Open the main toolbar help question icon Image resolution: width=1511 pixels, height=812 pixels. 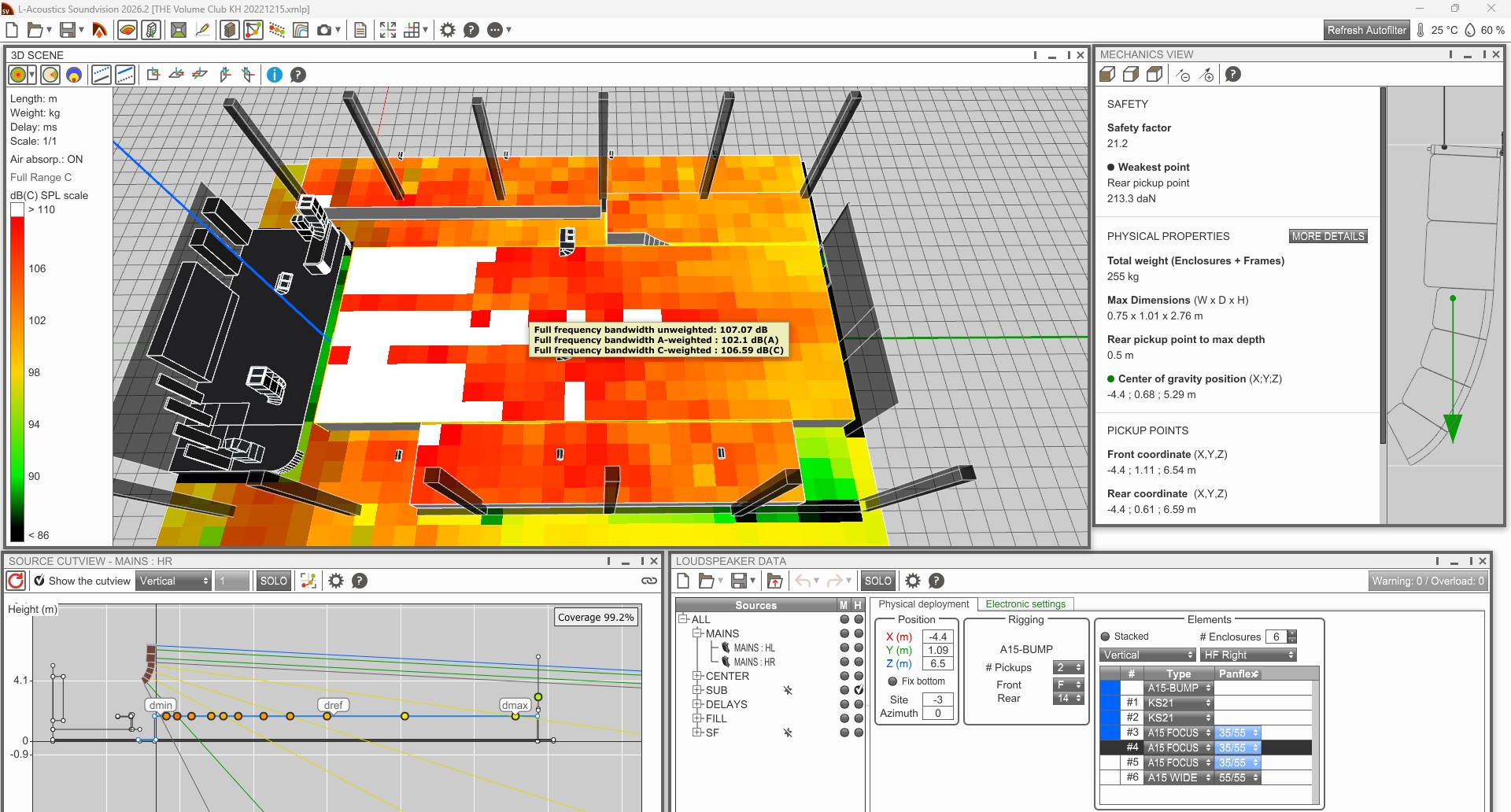tap(471, 30)
